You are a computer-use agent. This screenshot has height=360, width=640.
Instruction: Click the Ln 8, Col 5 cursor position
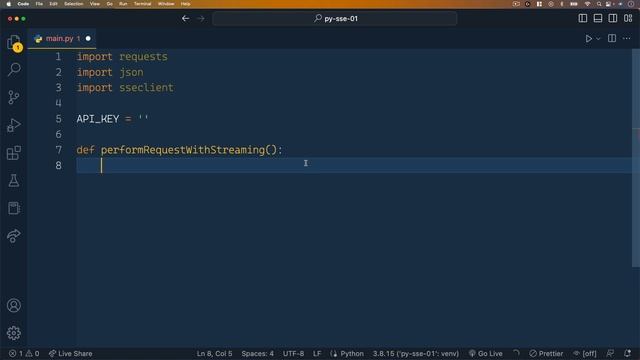(214, 353)
